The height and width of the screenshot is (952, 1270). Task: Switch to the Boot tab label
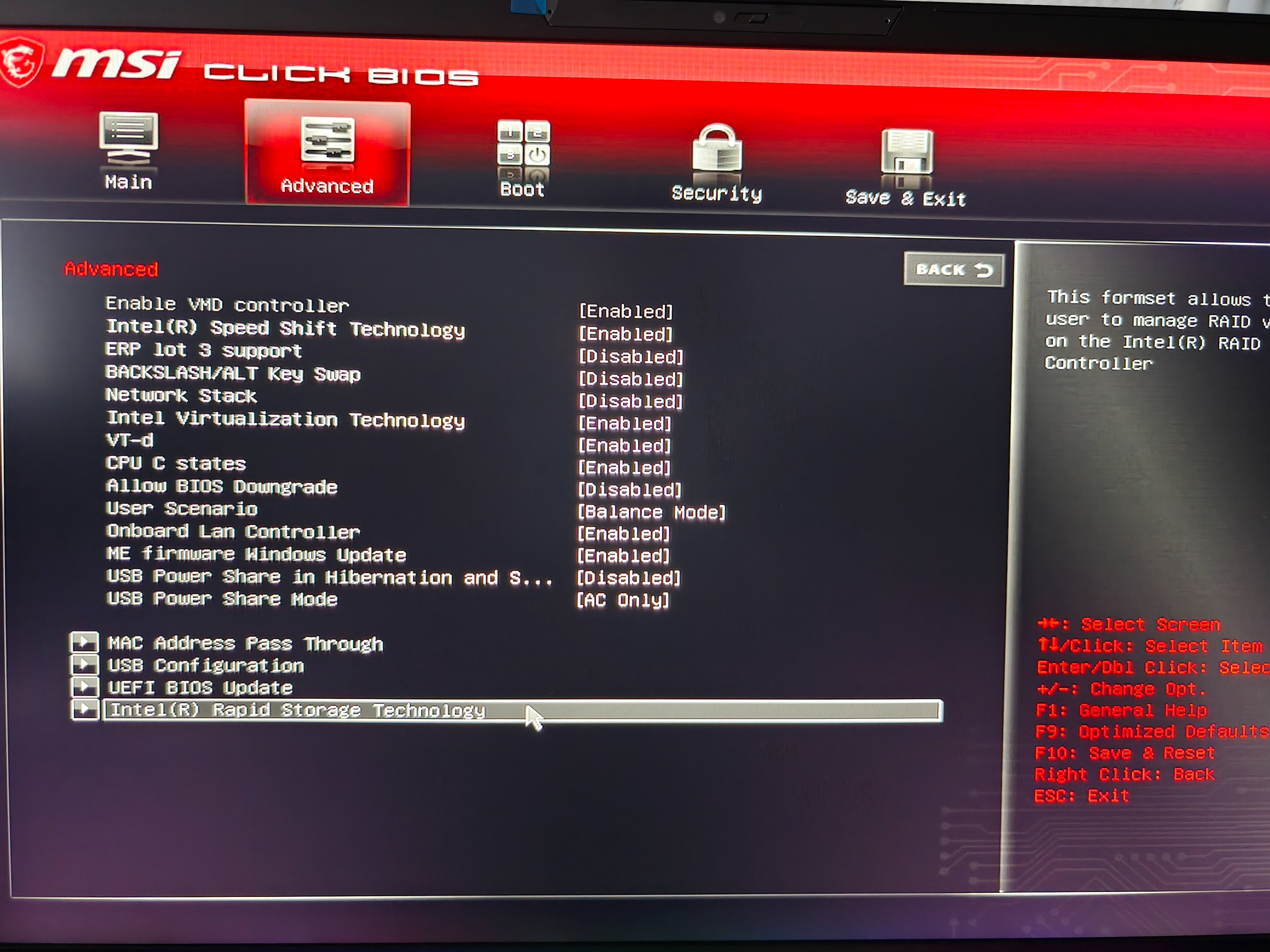tap(522, 189)
